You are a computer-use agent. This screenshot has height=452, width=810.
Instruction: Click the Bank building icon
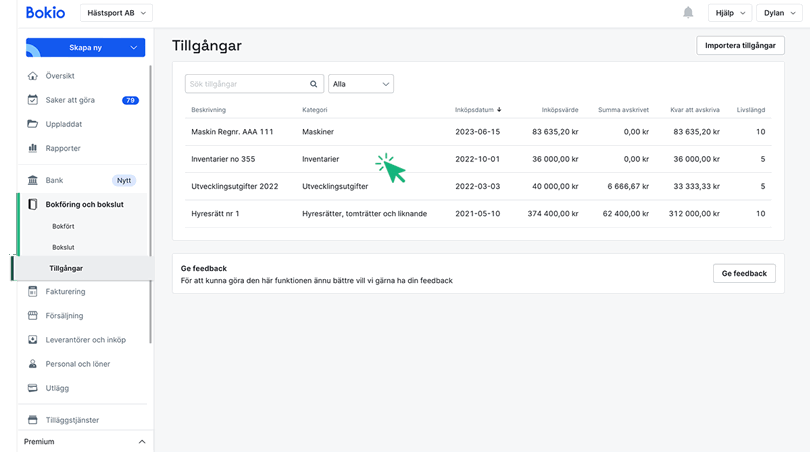[x=33, y=181]
